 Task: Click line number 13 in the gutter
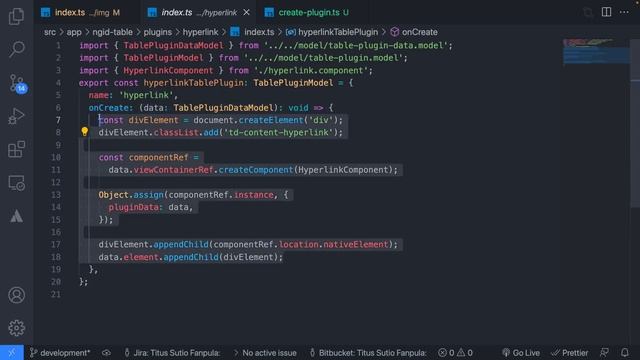click(56, 195)
